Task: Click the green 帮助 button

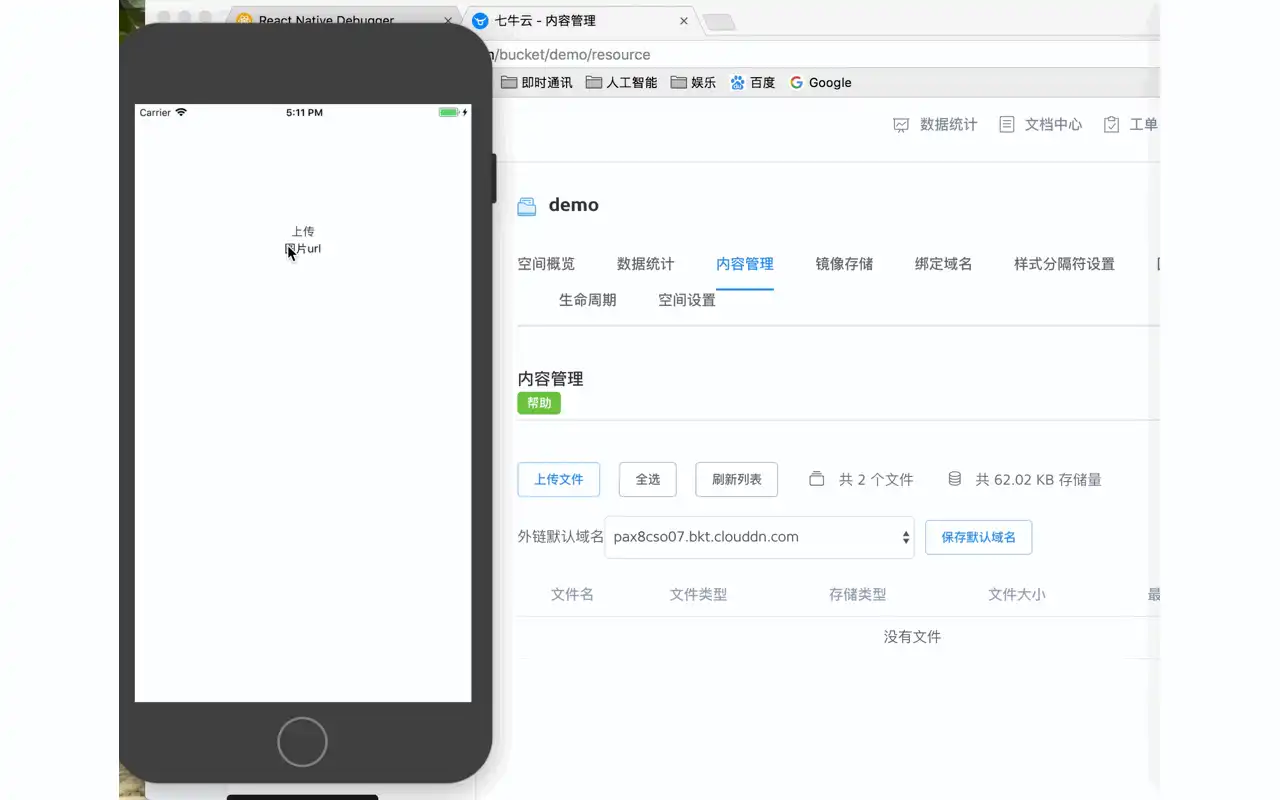Action: point(539,403)
